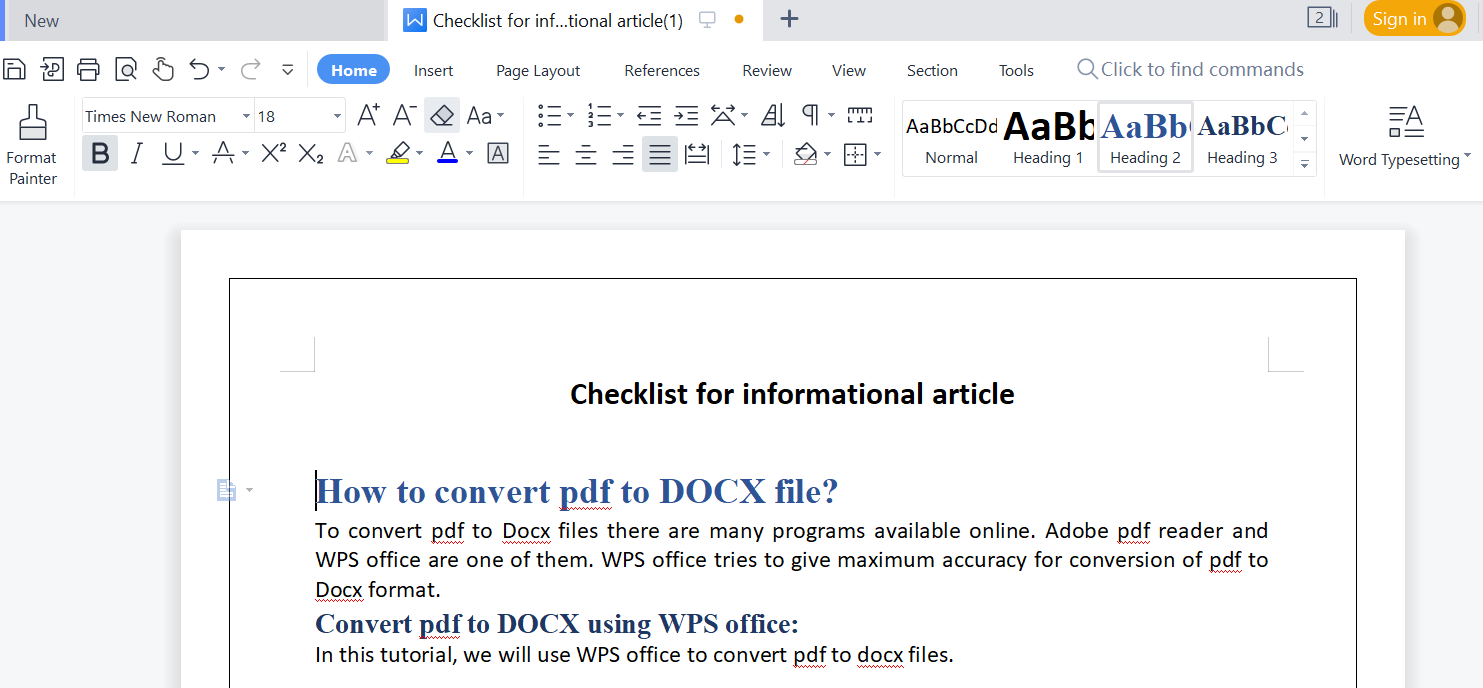The width and height of the screenshot is (1483, 688).
Task: Click the numbered list icon
Action: tap(599, 116)
